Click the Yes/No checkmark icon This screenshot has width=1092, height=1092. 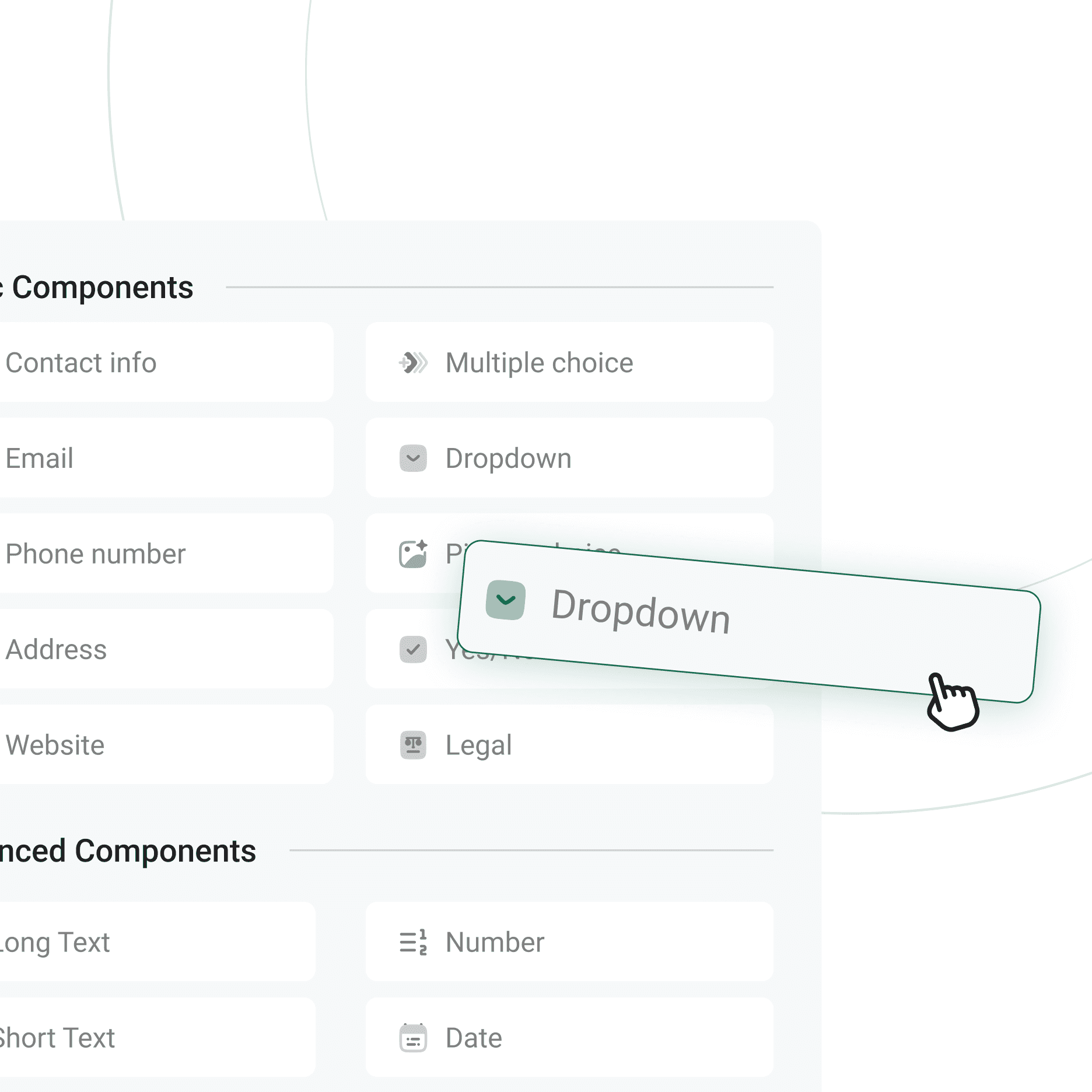pos(413,649)
